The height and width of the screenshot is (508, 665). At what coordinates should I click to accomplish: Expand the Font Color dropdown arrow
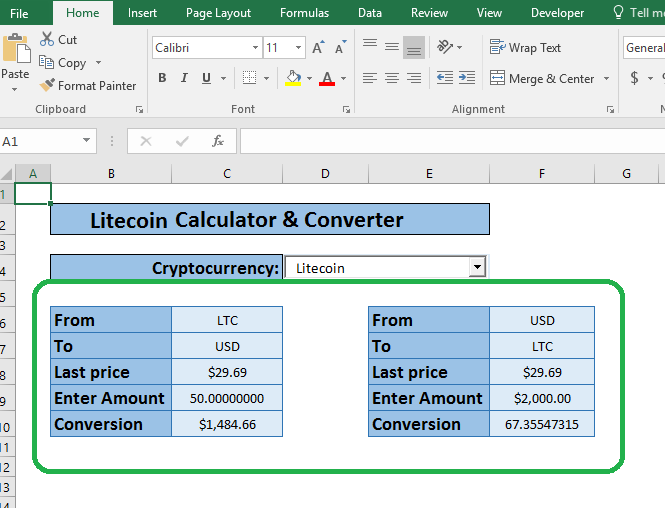[343, 78]
